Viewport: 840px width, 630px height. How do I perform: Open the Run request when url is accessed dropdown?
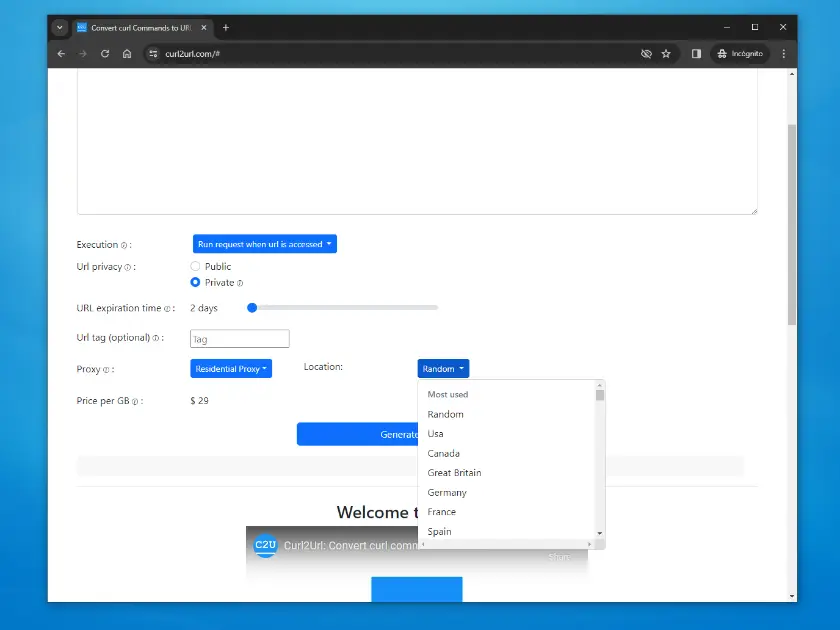(x=264, y=243)
